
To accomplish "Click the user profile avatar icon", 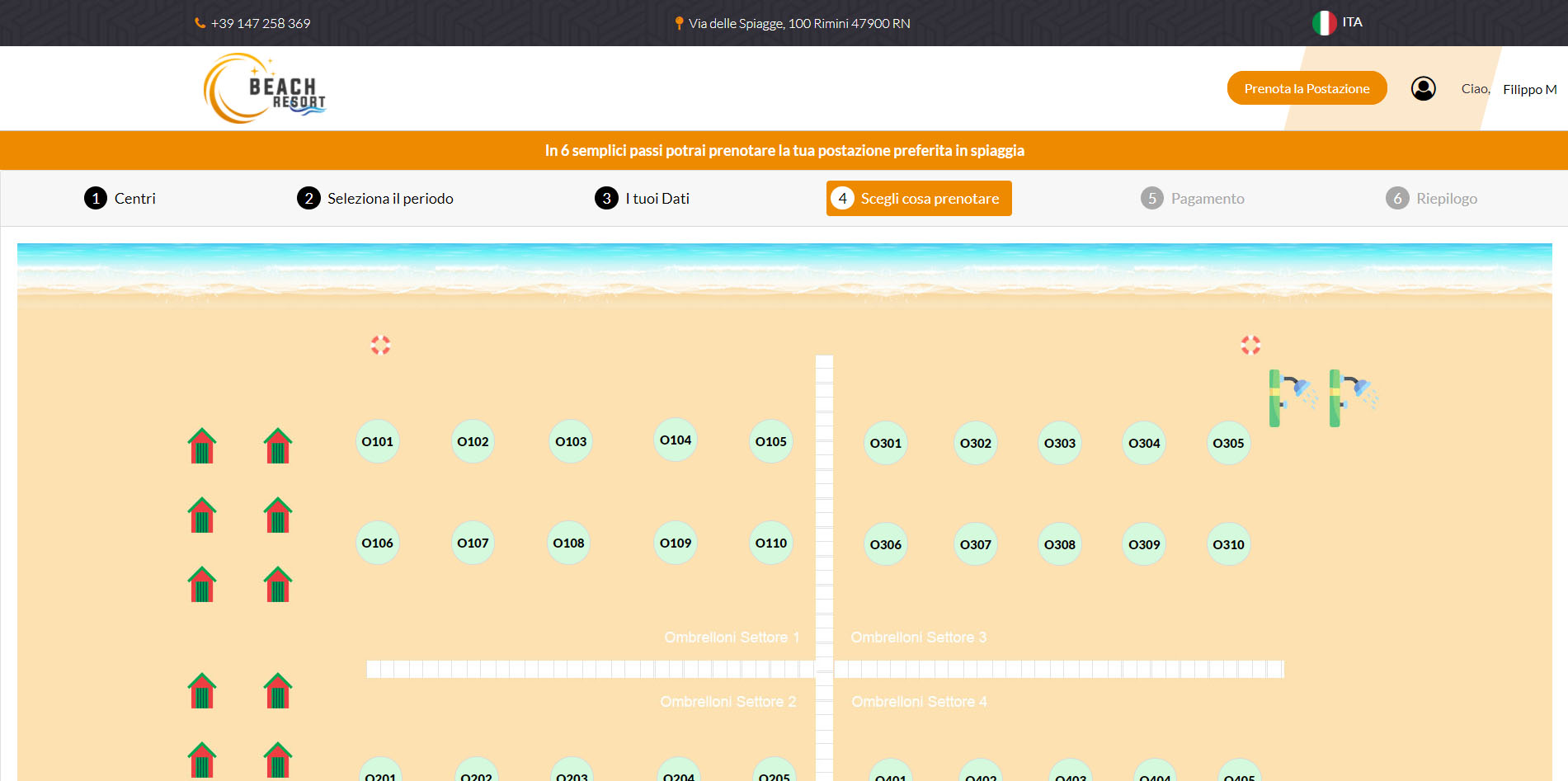I will click(1423, 89).
